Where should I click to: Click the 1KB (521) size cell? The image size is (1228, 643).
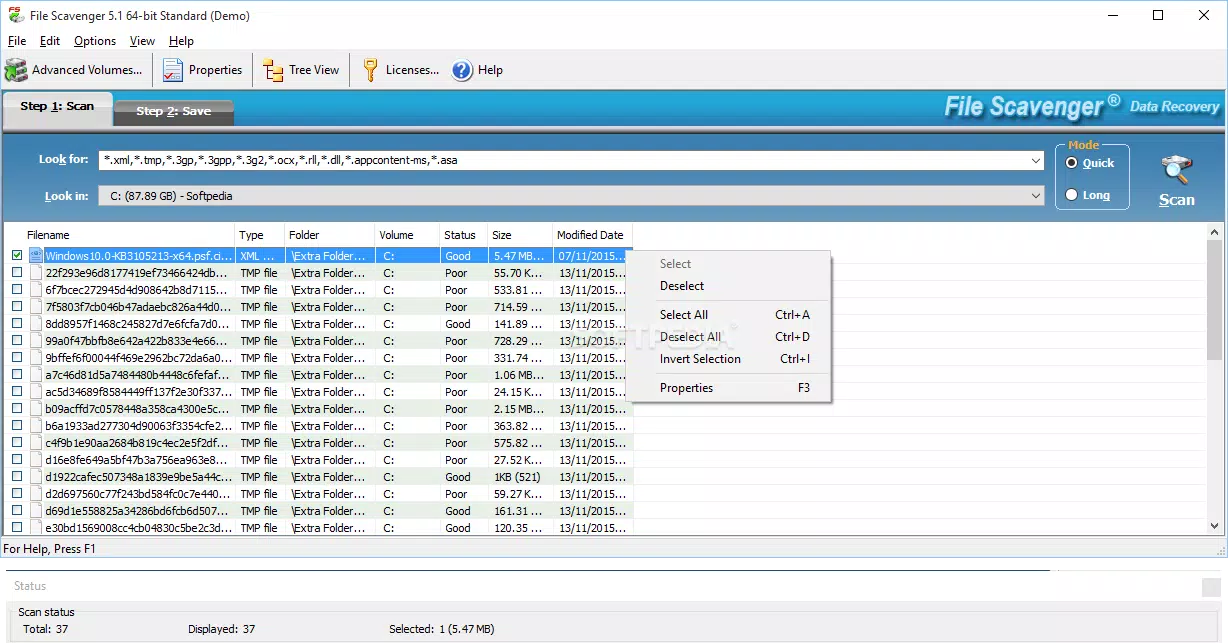click(x=520, y=477)
